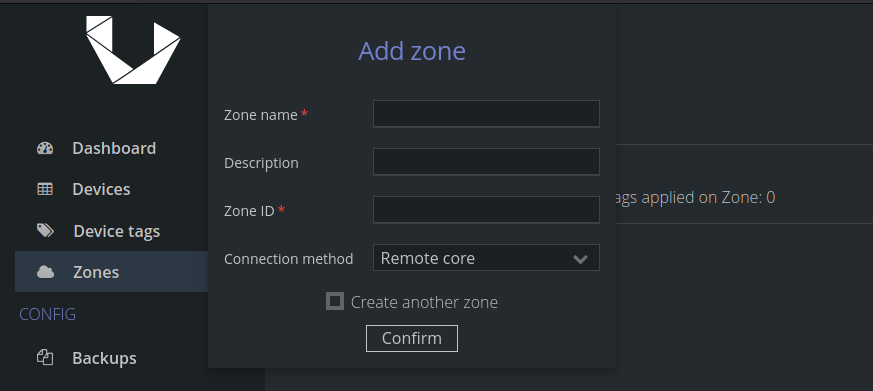Click the Backups copy icon
Image resolution: width=873 pixels, height=391 pixels.
(x=45, y=358)
